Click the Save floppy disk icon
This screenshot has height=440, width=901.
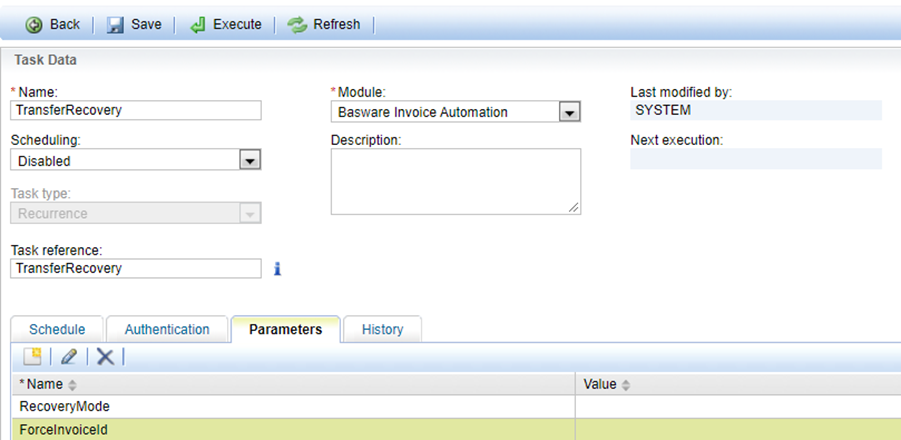coord(115,24)
